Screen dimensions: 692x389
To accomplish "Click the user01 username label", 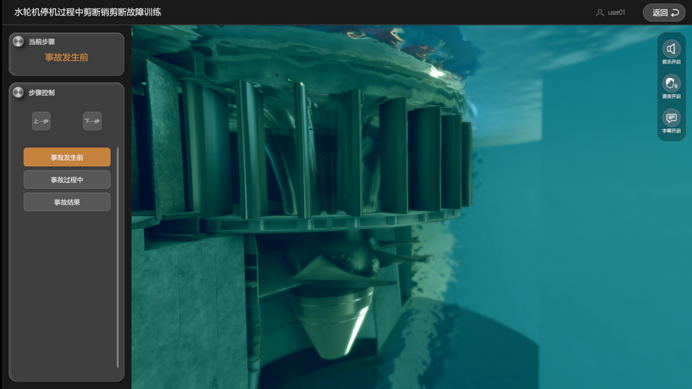I will 616,12.
